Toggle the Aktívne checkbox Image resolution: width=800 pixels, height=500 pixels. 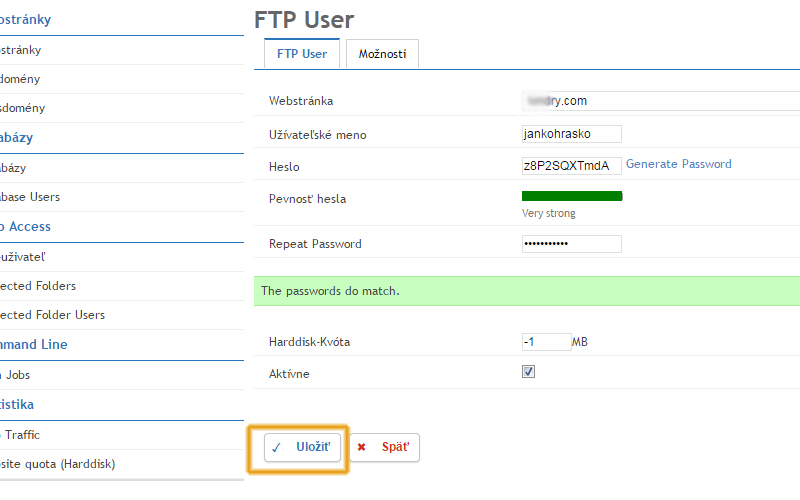pos(528,371)
